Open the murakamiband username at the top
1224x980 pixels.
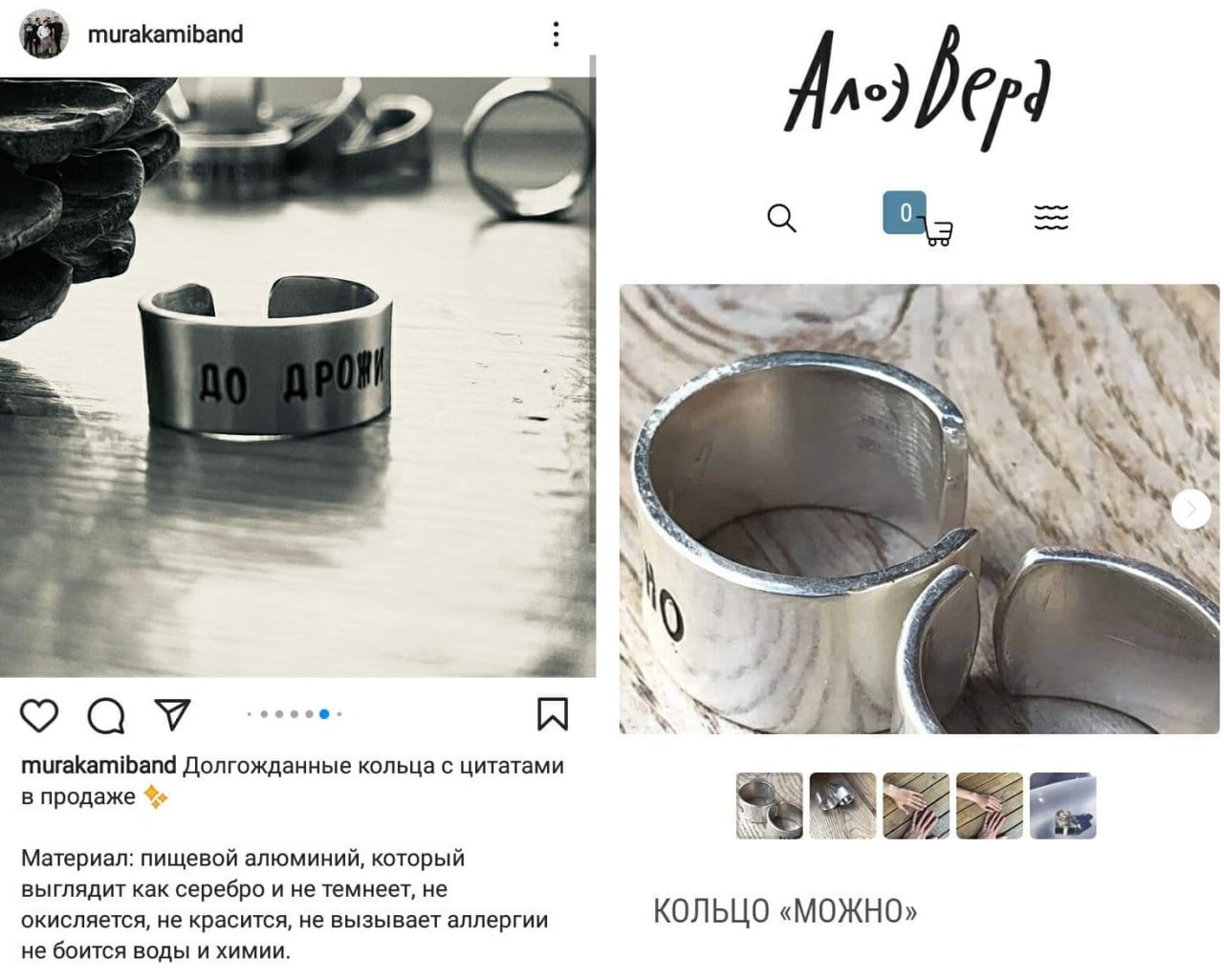[x=165, y=34]
